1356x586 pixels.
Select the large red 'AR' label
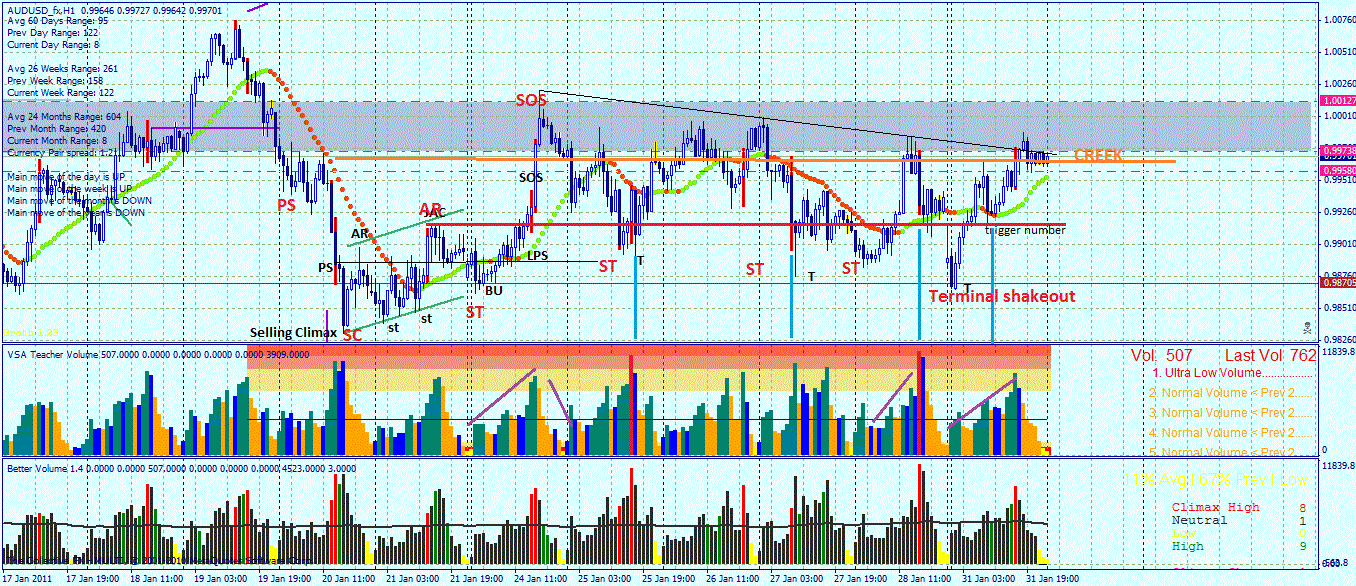tap(431, 207)
